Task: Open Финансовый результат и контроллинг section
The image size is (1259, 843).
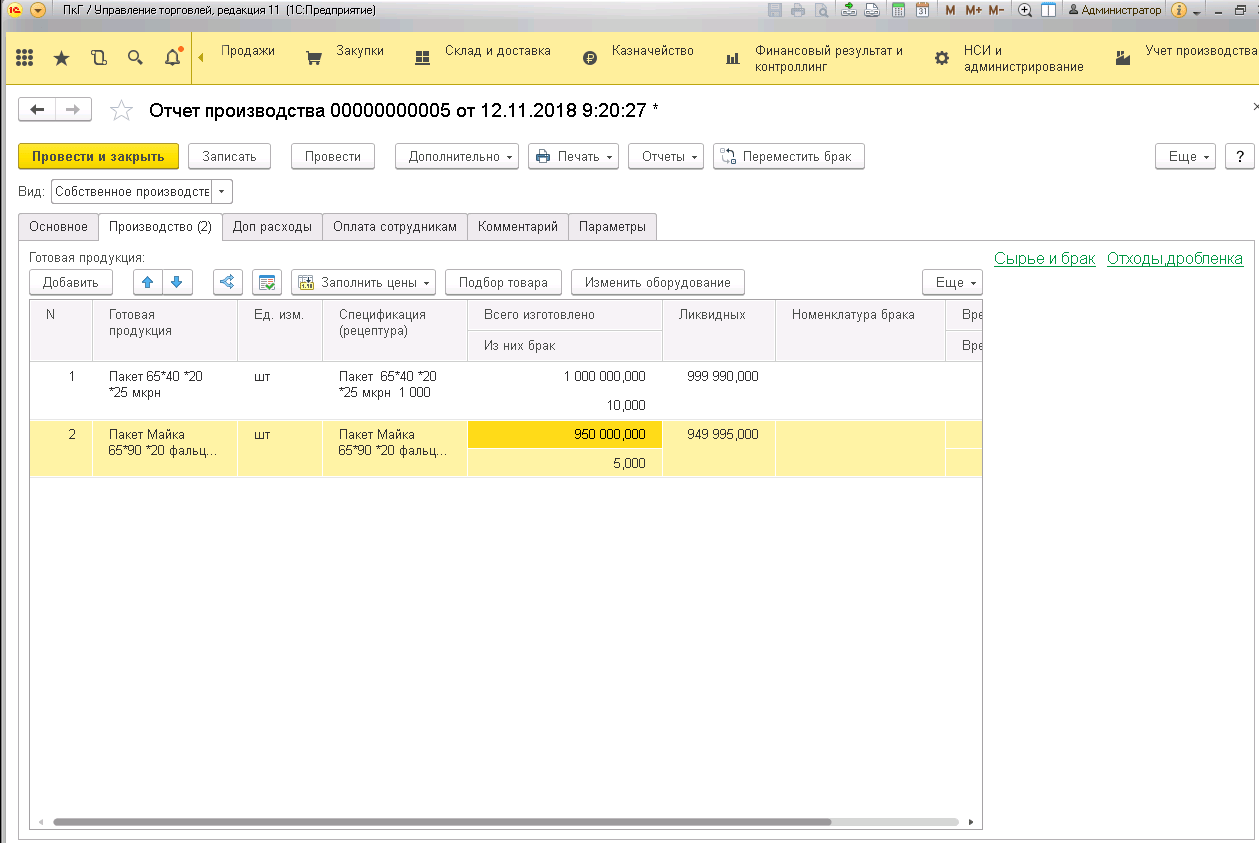Action: pos(815,58)
